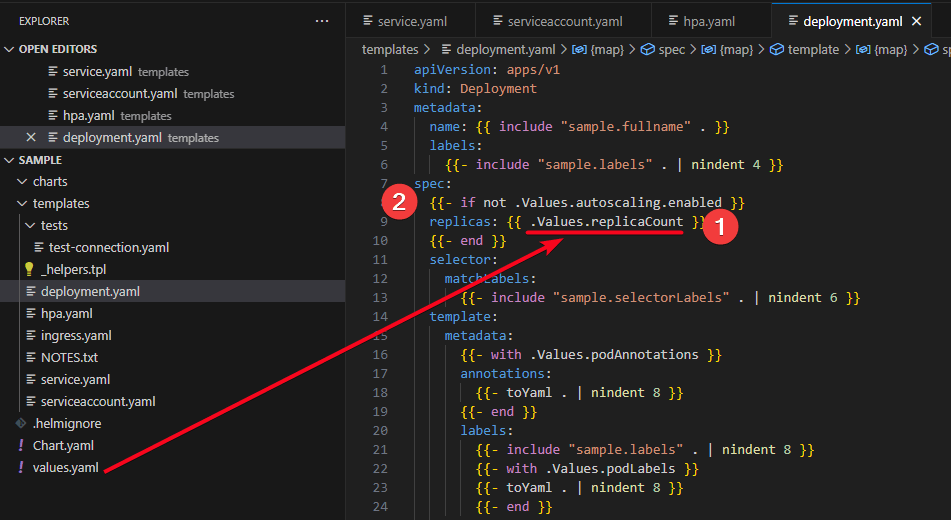Click the exclamation icon beside Chart.yaml
951x520 pixels.
click(x=21, y=445)
